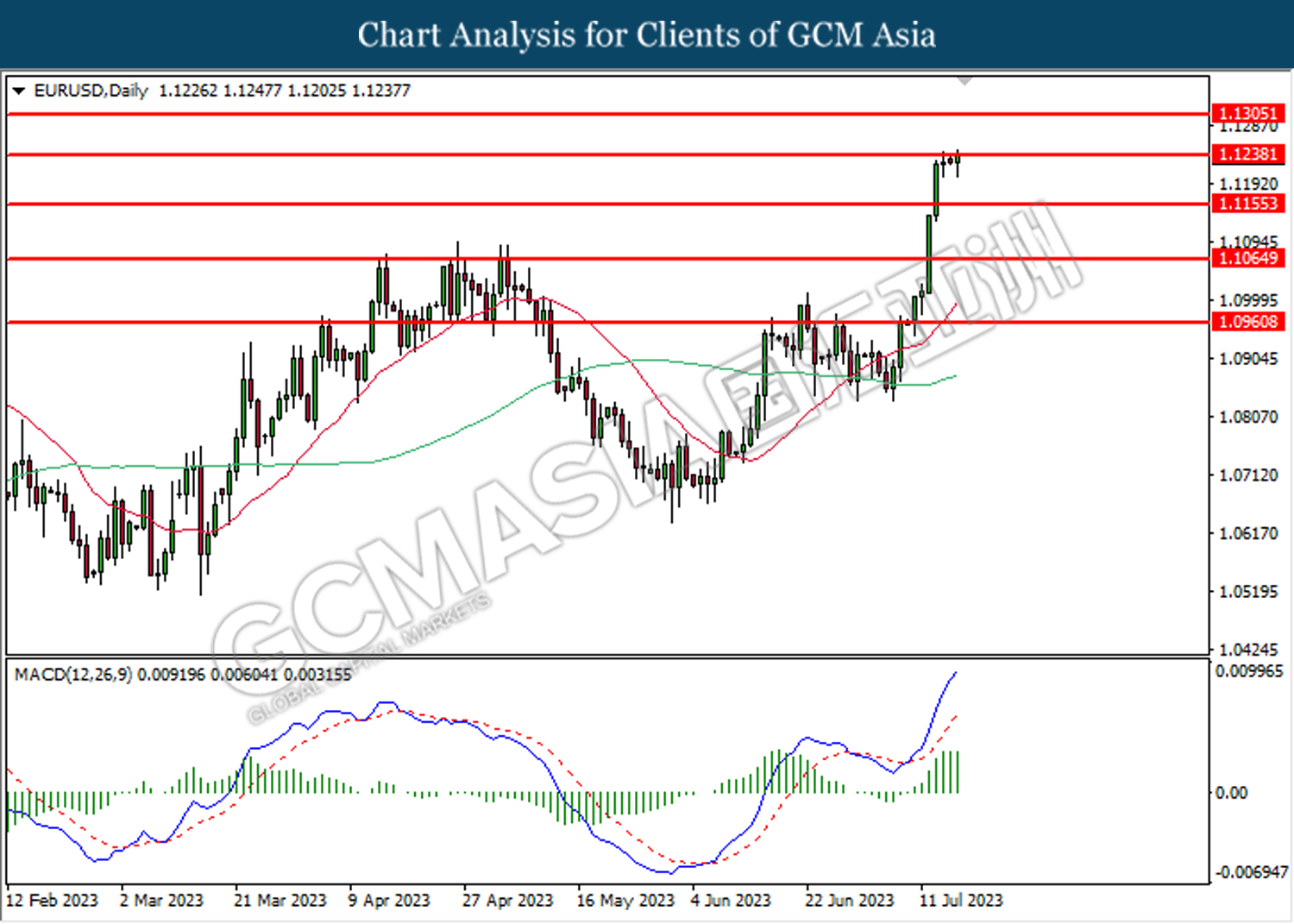
Task: Open the EURUSD,Daily chart dropdown triangle
Action: (19, 91)
